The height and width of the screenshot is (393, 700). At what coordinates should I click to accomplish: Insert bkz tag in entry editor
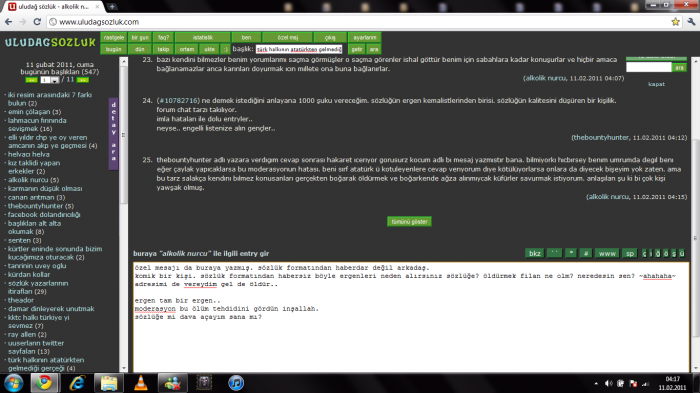(x=534, y=253)
